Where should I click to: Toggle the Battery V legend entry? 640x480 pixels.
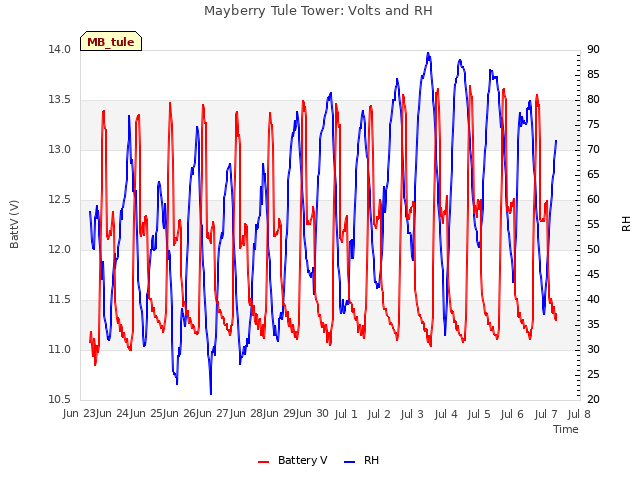coord(293,460)
